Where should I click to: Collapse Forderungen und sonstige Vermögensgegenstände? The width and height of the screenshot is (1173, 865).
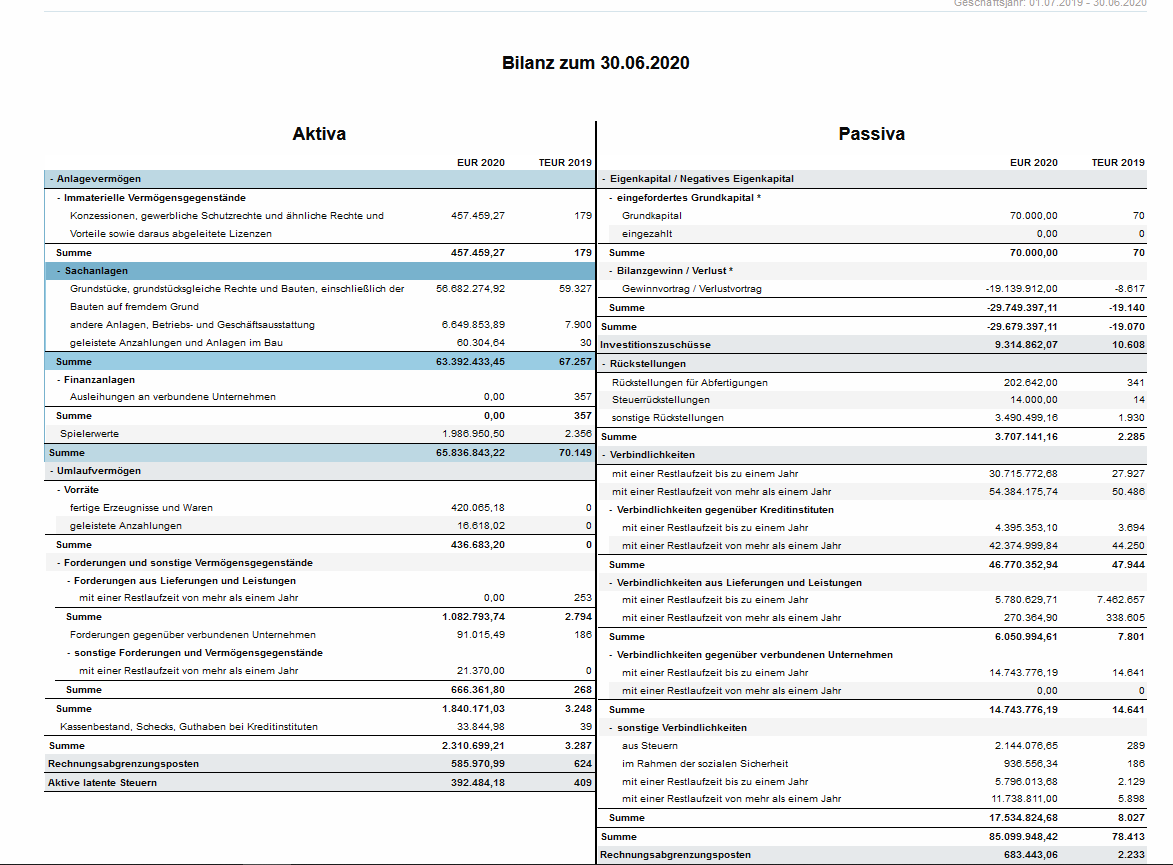[x=59, y=563]
